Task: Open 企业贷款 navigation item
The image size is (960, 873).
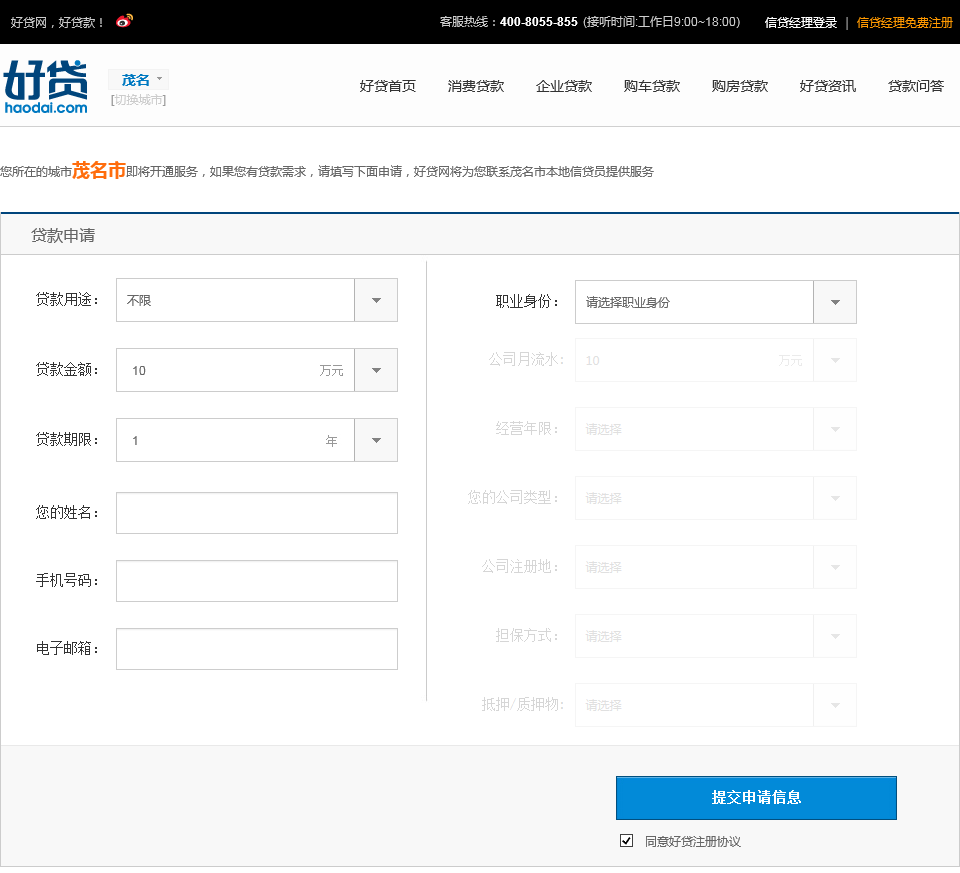Action: click(563, 86)
